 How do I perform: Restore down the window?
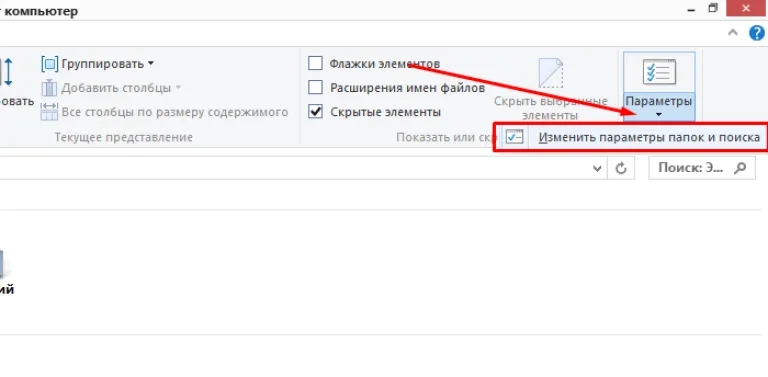713,8
